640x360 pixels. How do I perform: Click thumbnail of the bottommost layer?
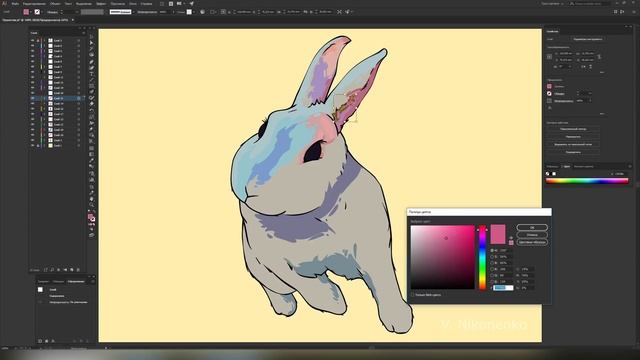pos(50,146)
